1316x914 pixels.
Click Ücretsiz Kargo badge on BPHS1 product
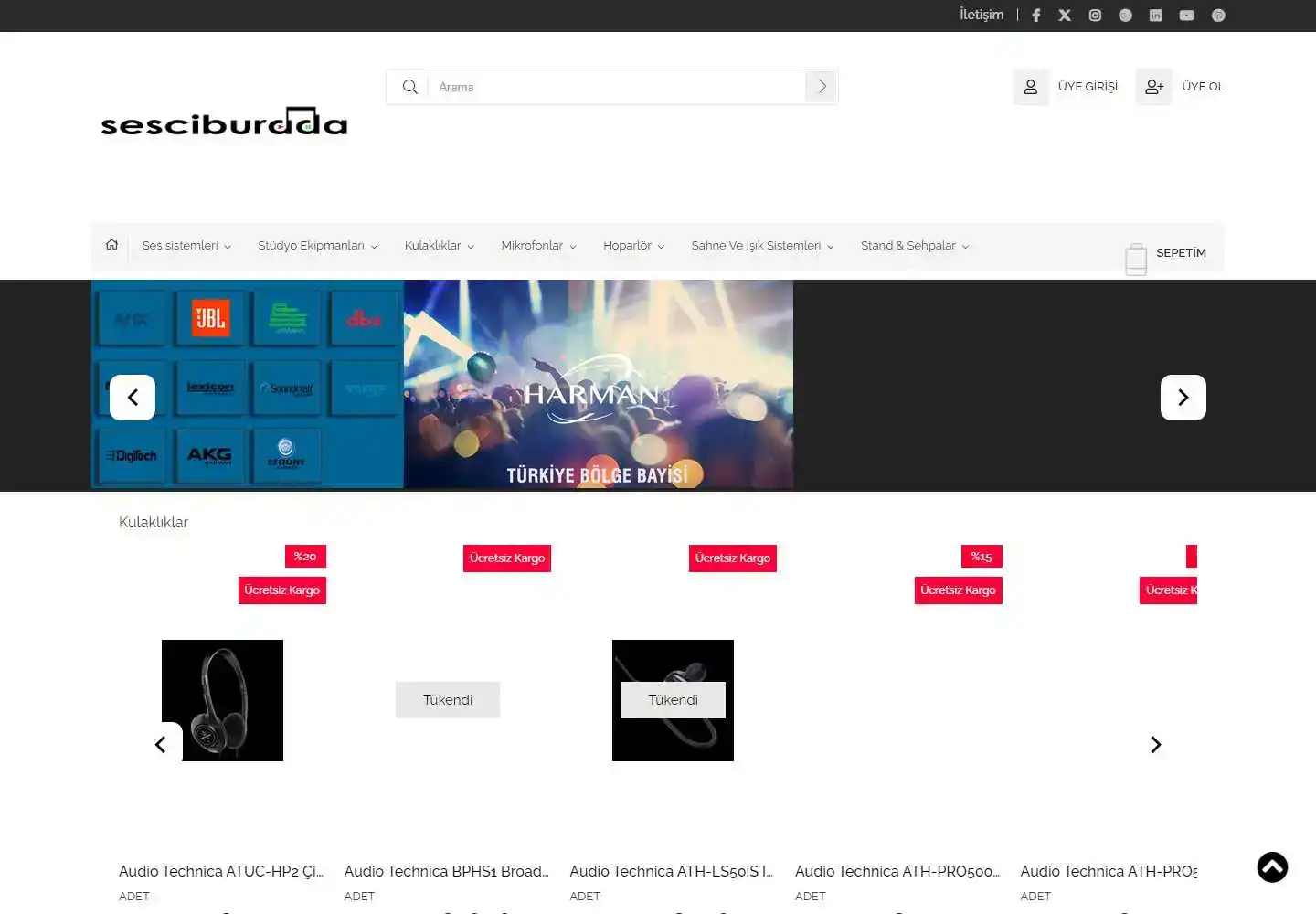point(507,558)
